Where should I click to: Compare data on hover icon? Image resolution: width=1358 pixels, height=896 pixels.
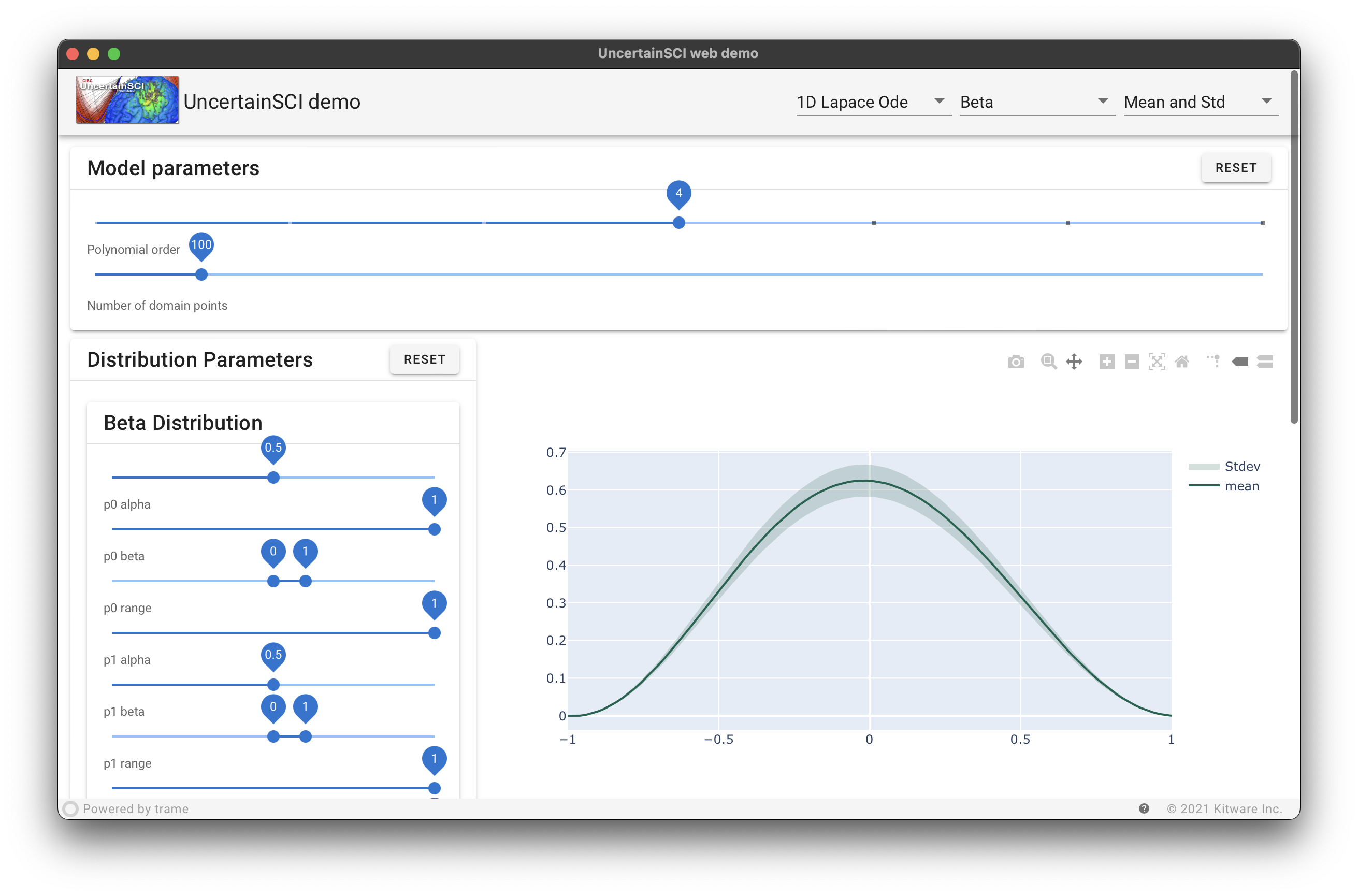[x=1265, y=362]
